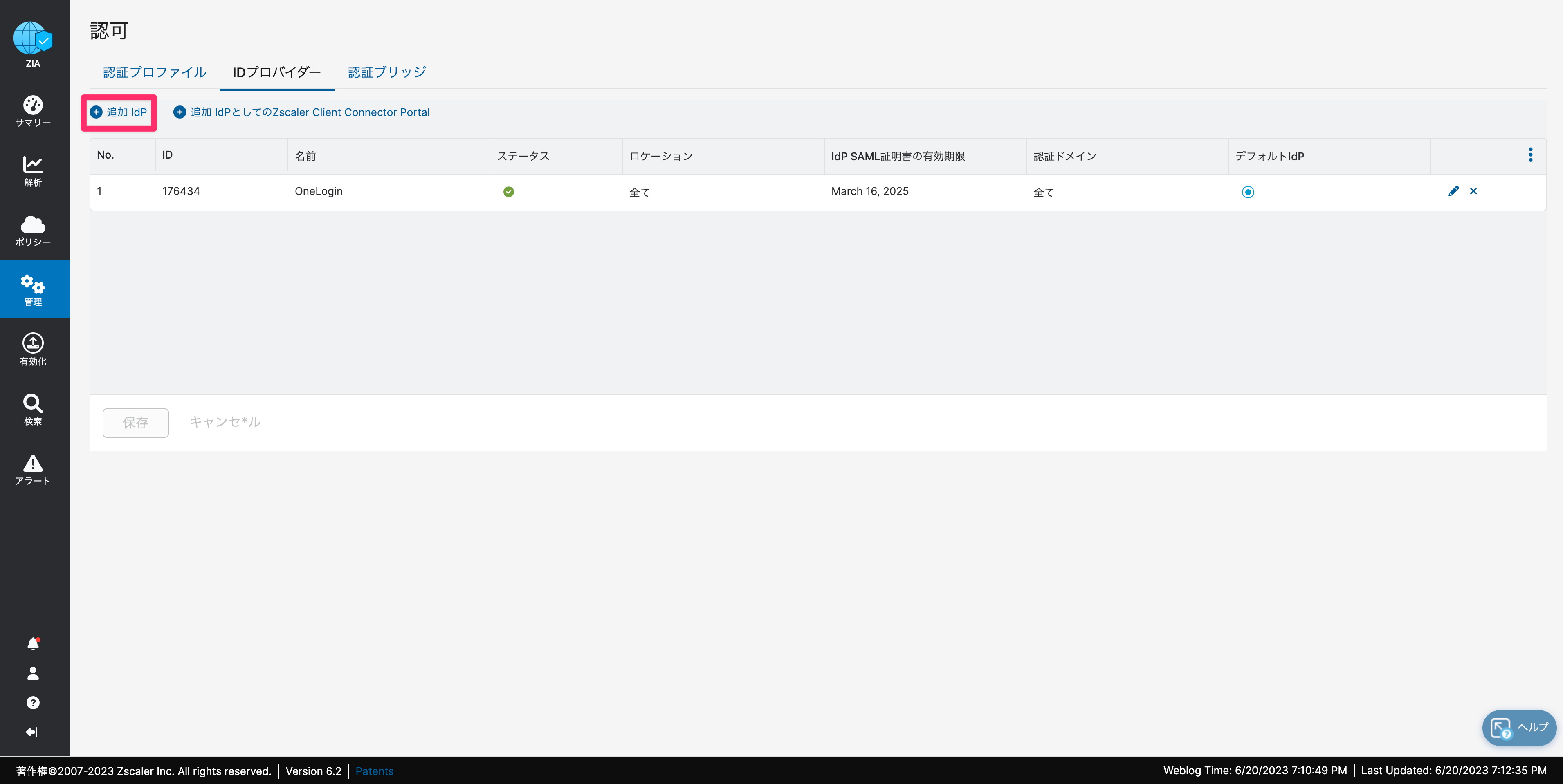The width and height of the screenshot is (1563, 784).
Task: Open the 検索 search panel
Action: 33,409
